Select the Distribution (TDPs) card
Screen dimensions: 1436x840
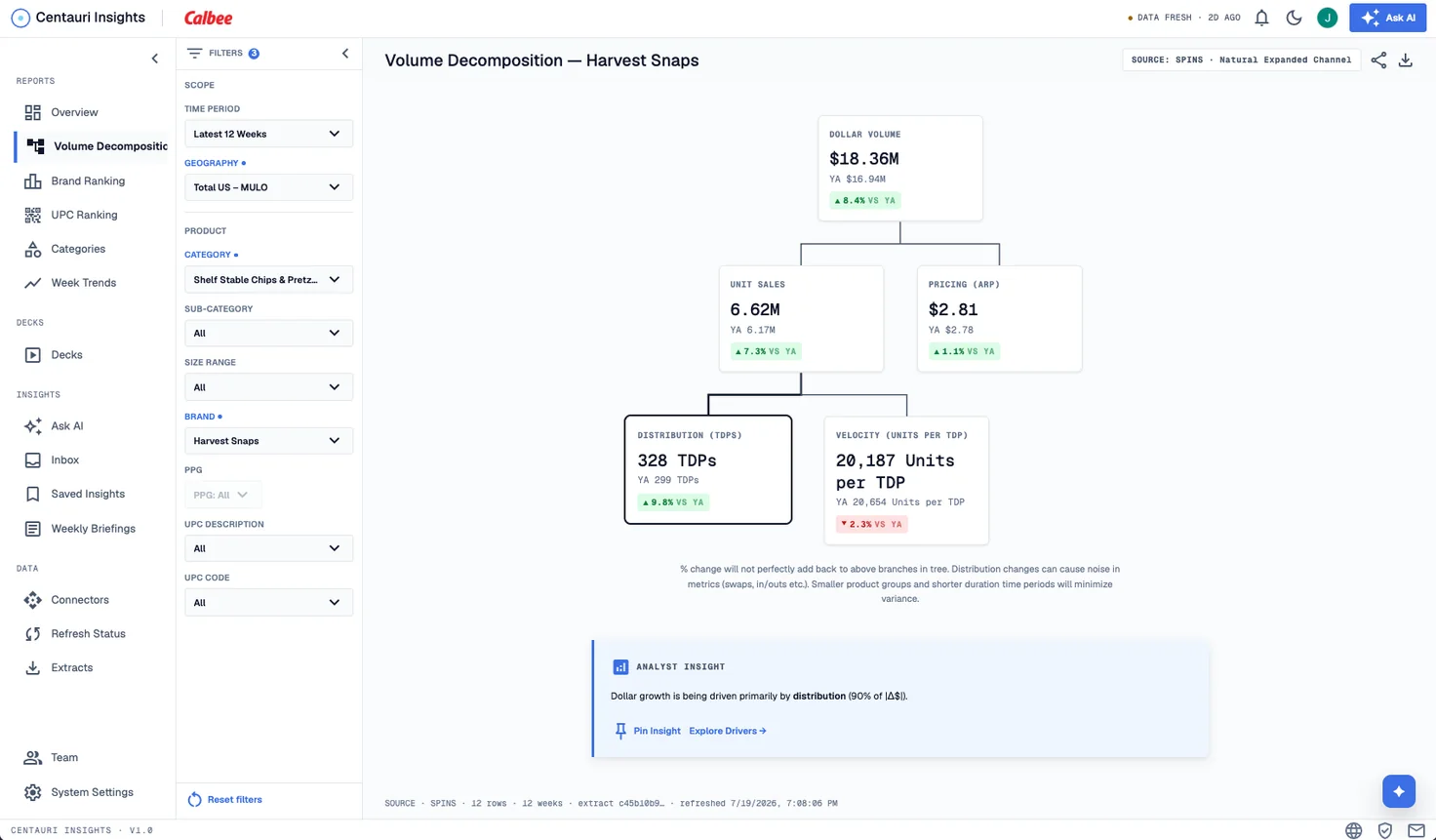[x=708, y=469]
